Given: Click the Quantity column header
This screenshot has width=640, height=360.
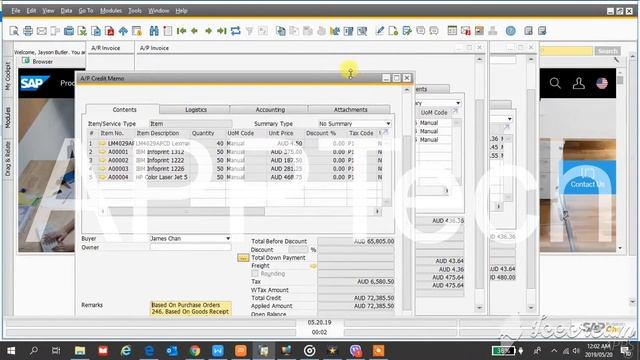Looking at the screenshot, I should (x=203, y=133).
